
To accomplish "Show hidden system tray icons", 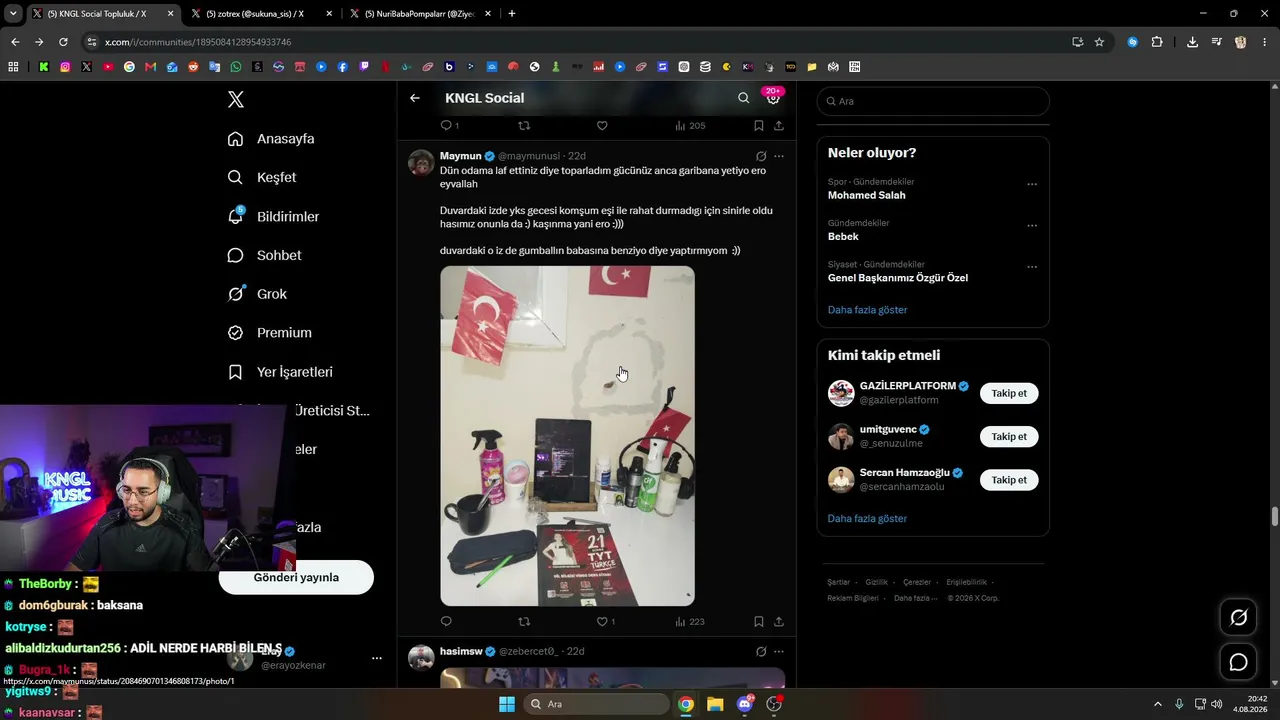I will click(x=1156, y=704).
